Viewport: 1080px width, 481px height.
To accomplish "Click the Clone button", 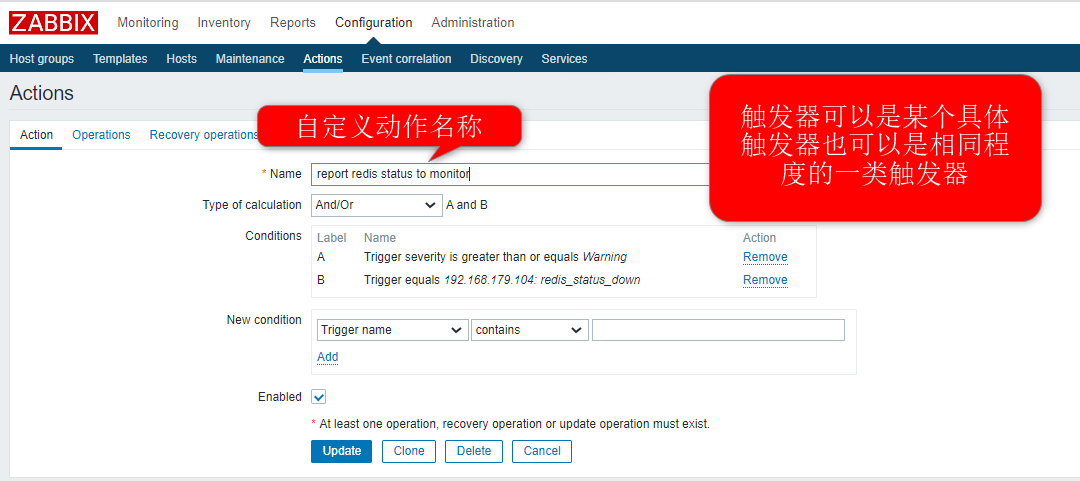I will pyautogui.click(x=408, y=451).
